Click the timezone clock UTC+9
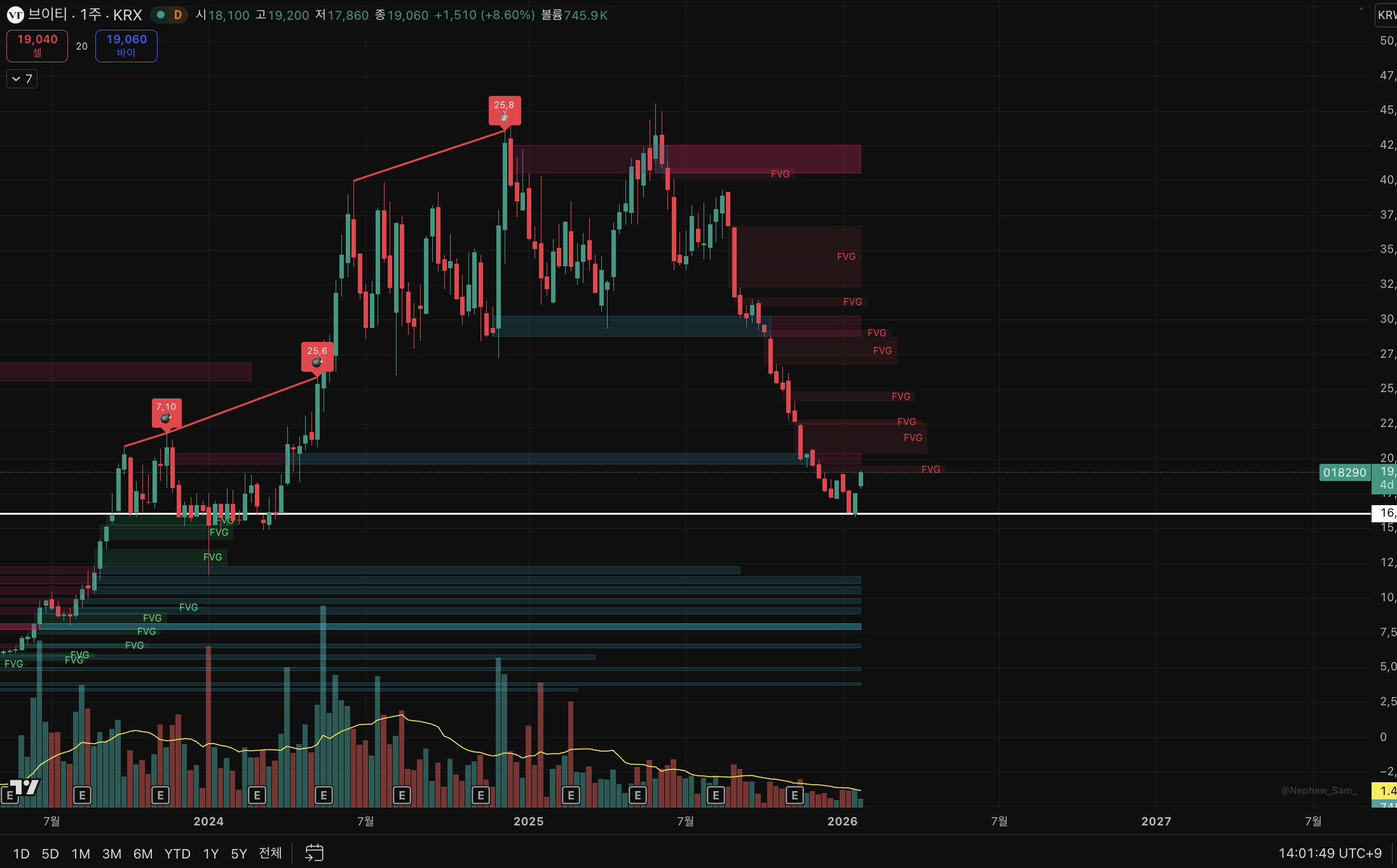Screen dimensions: 1397x868 [1330, 853]
